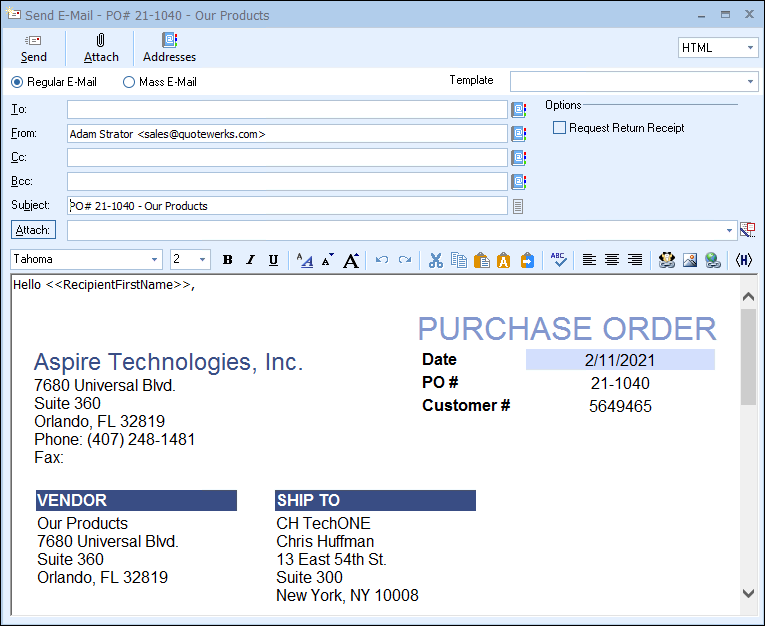Apply italic formatting
Viewport: 765px width, 626px height.
(x=251, y=260)
